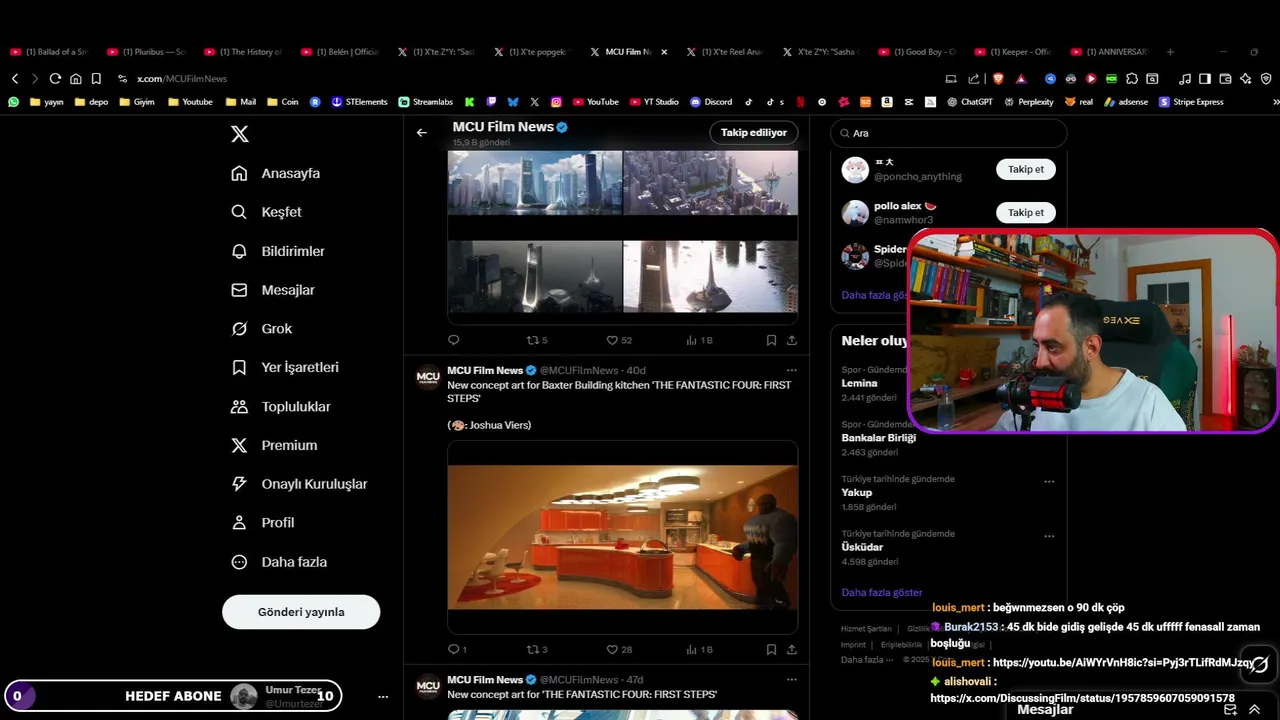
Task: Open the Yakup trending topic
Action: click(856, 492)
